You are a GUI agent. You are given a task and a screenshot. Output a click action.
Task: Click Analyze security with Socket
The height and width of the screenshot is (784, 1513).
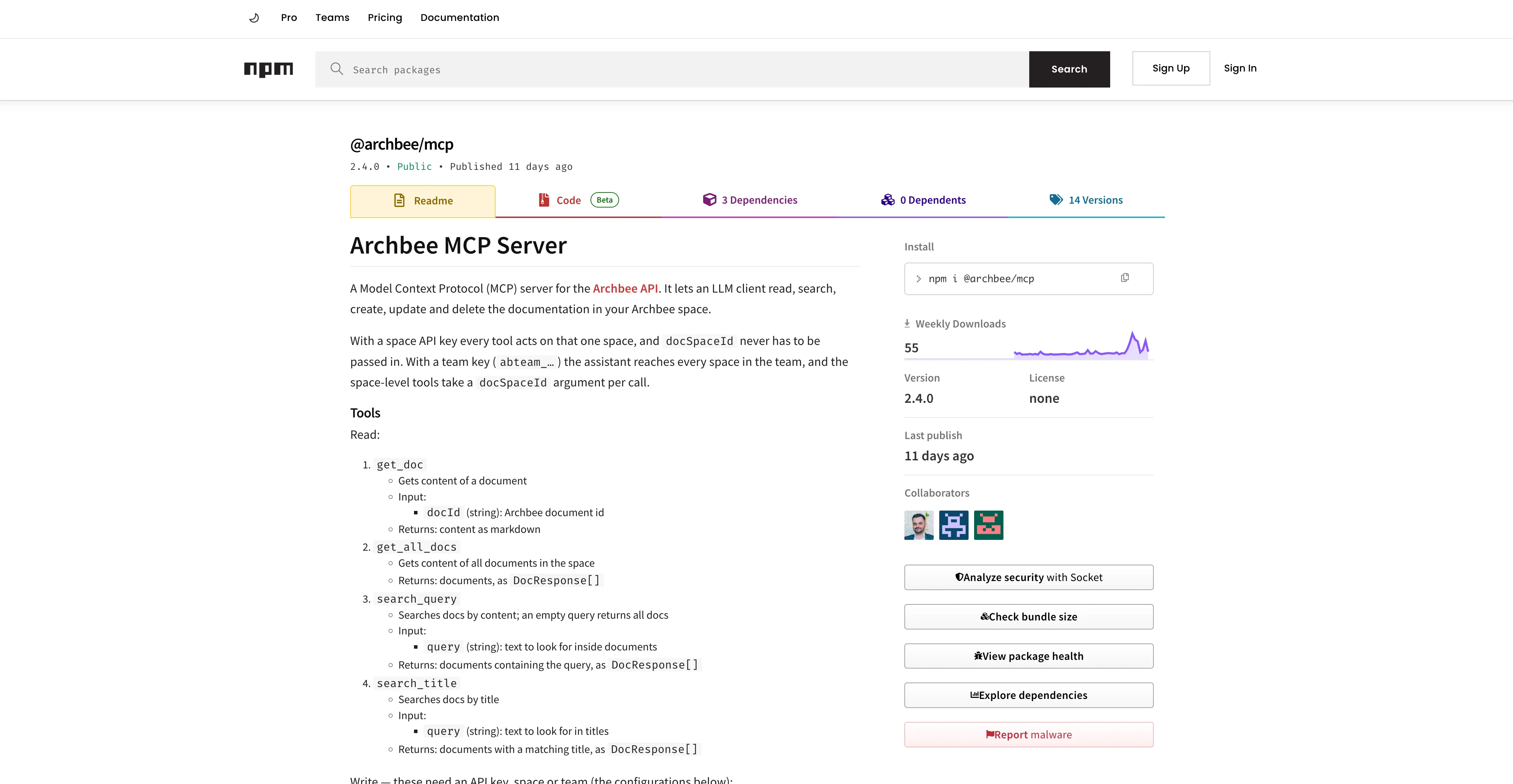point(1029,577)
